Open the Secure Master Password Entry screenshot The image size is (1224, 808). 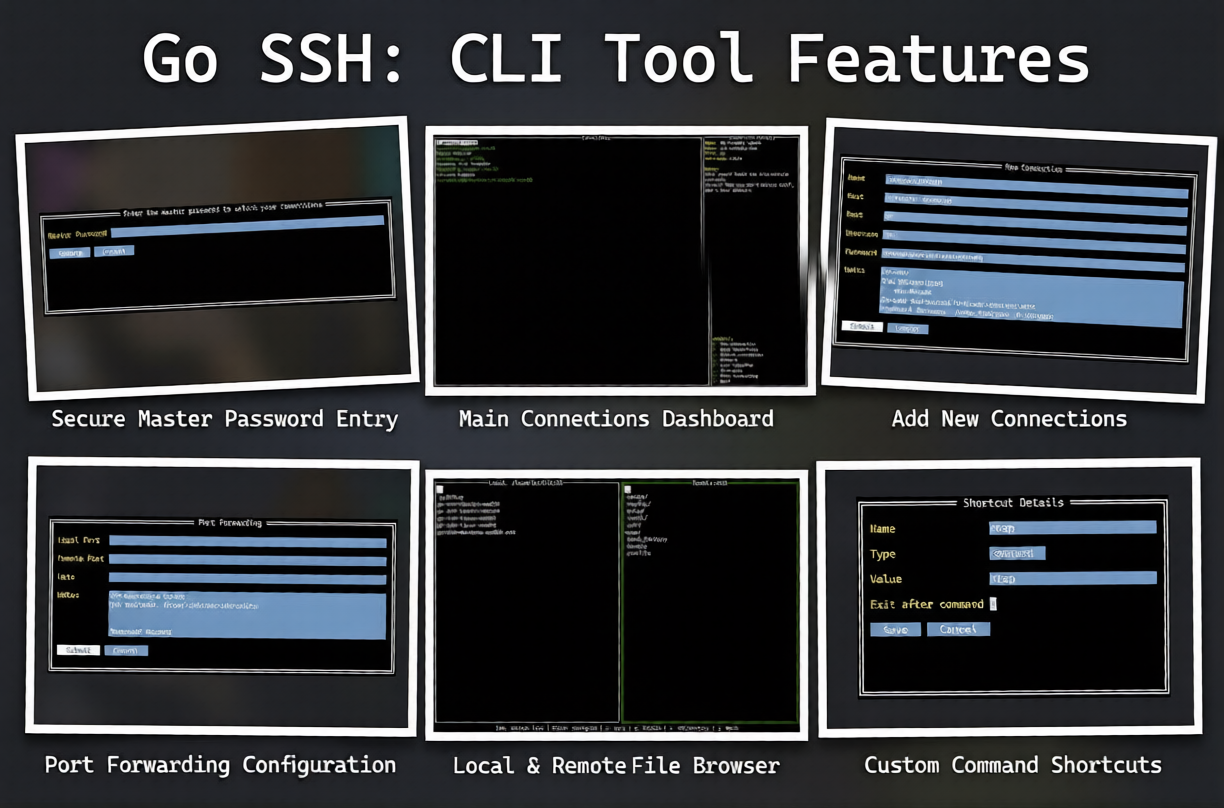pyautogui.click(x=218, y=258)
